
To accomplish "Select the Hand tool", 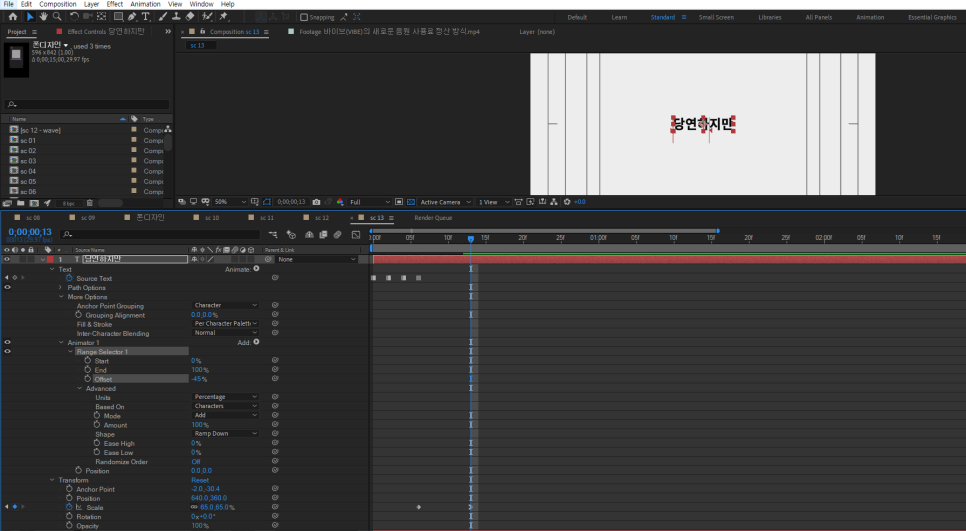I will (x=43, y=17).
